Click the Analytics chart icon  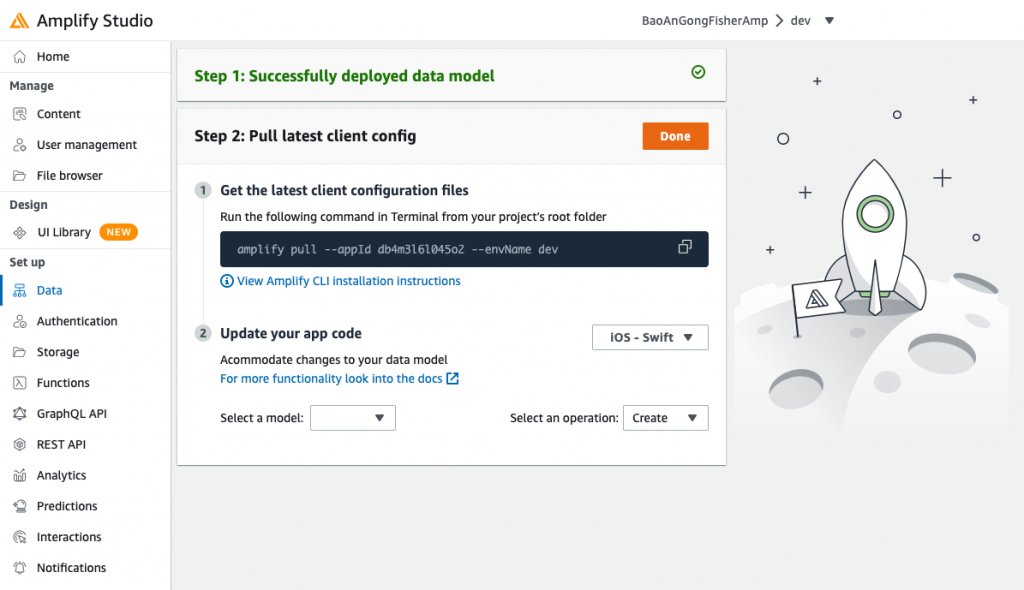19,476
